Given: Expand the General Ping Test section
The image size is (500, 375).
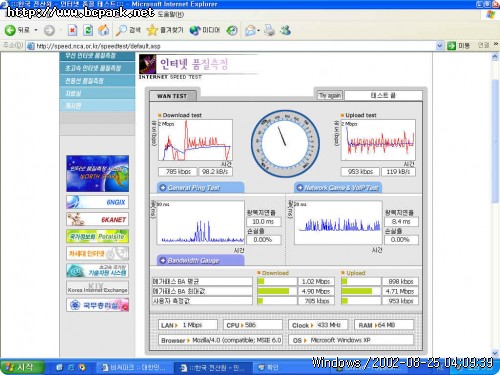Looking at the screenshot, I should [x=200, y=188].
